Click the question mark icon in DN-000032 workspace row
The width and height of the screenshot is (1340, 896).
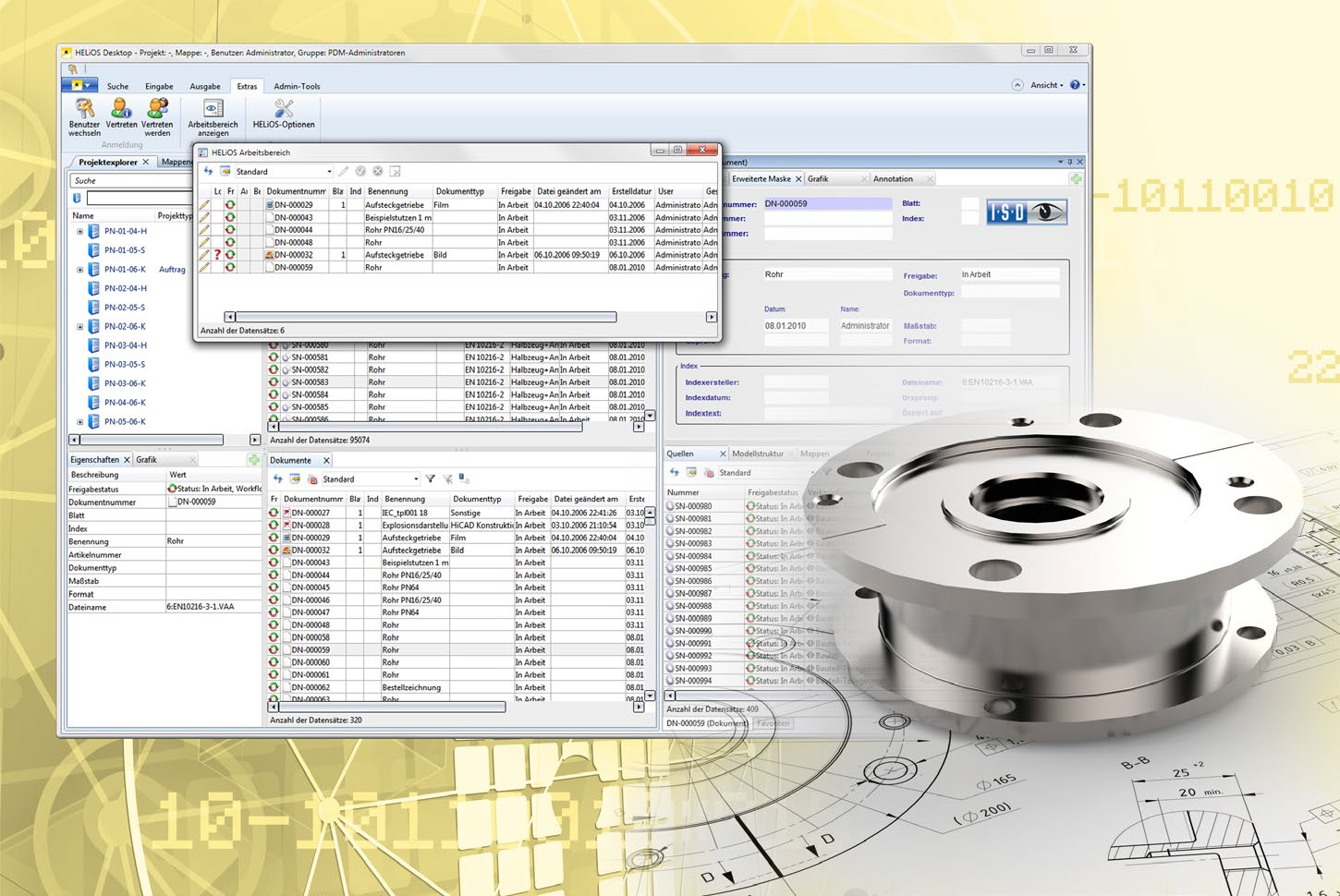[x=218, y=255]
